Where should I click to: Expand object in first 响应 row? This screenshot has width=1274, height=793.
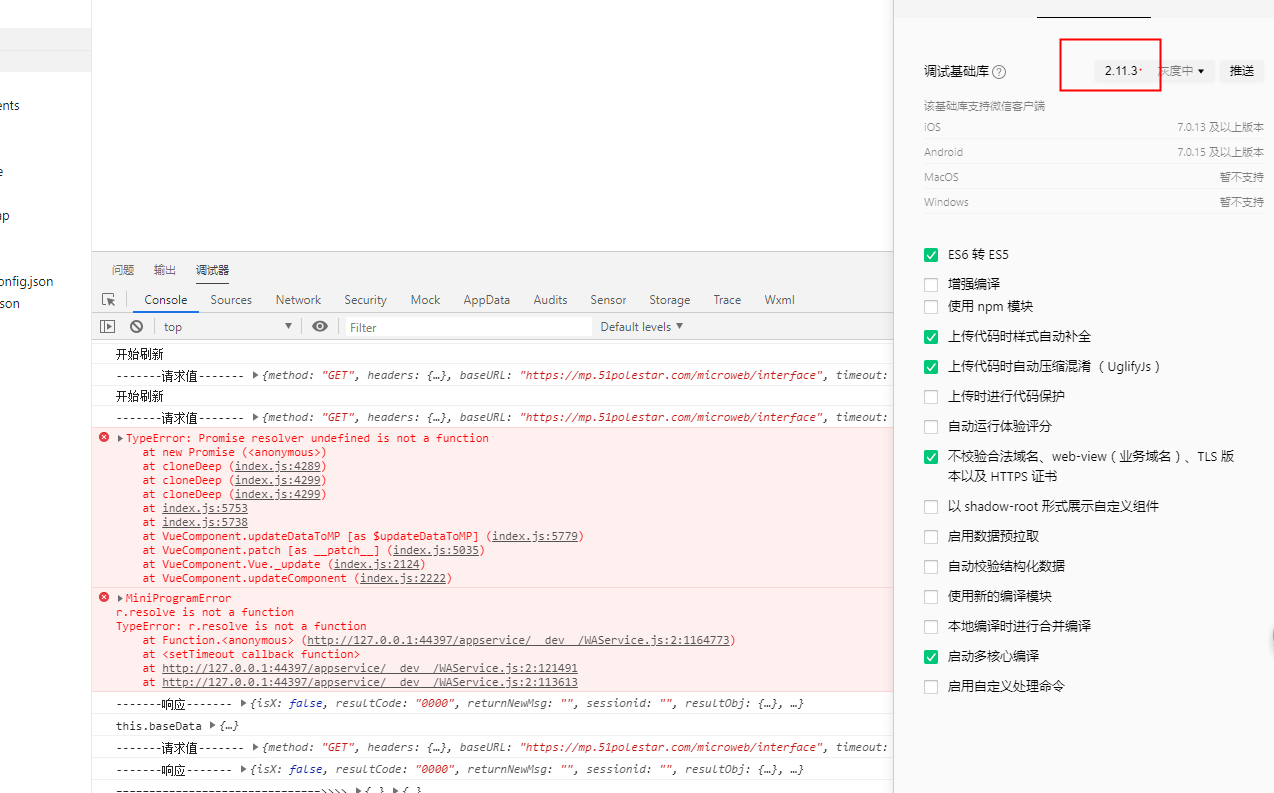(245, 704)
